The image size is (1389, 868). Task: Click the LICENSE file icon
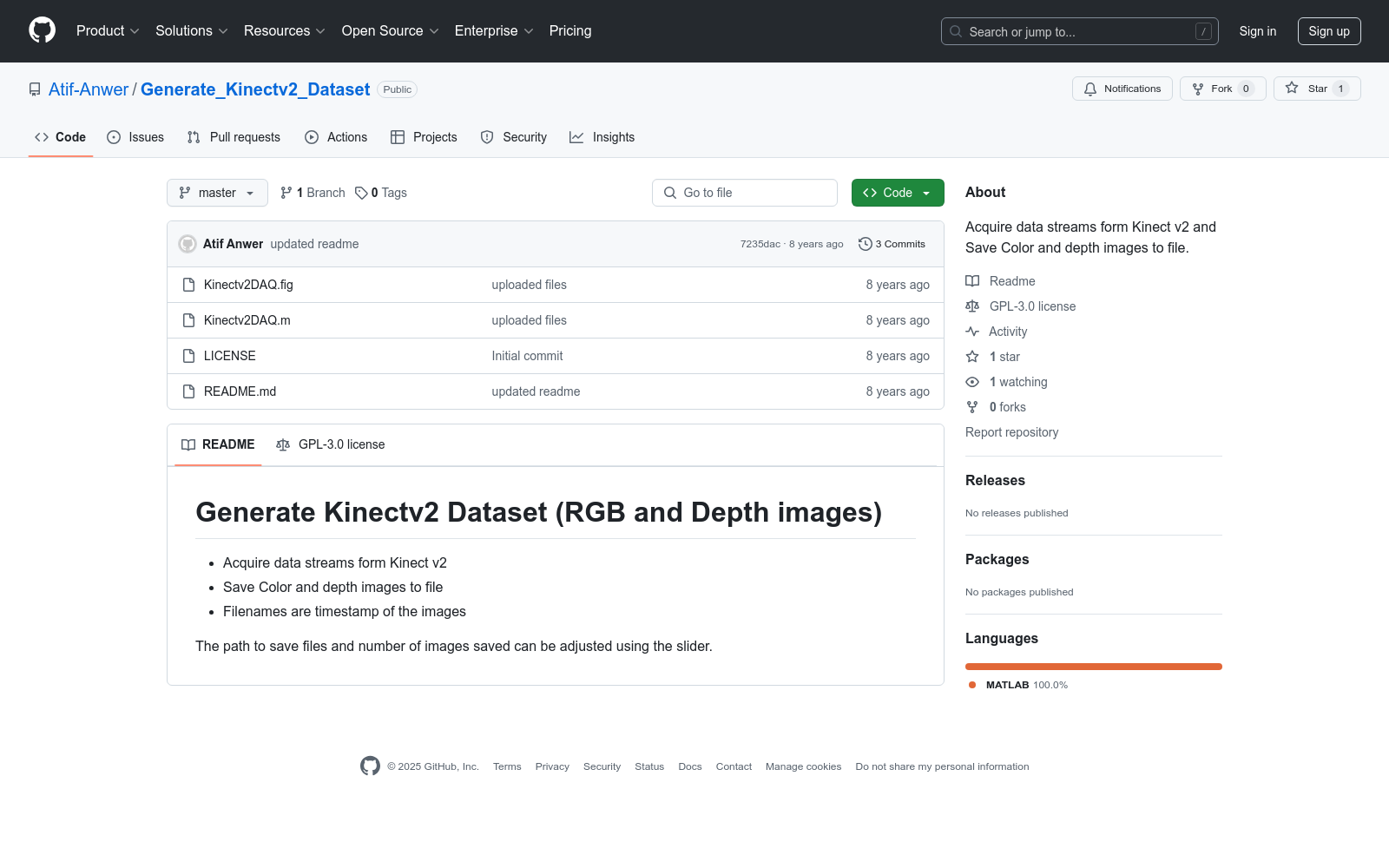188,356
